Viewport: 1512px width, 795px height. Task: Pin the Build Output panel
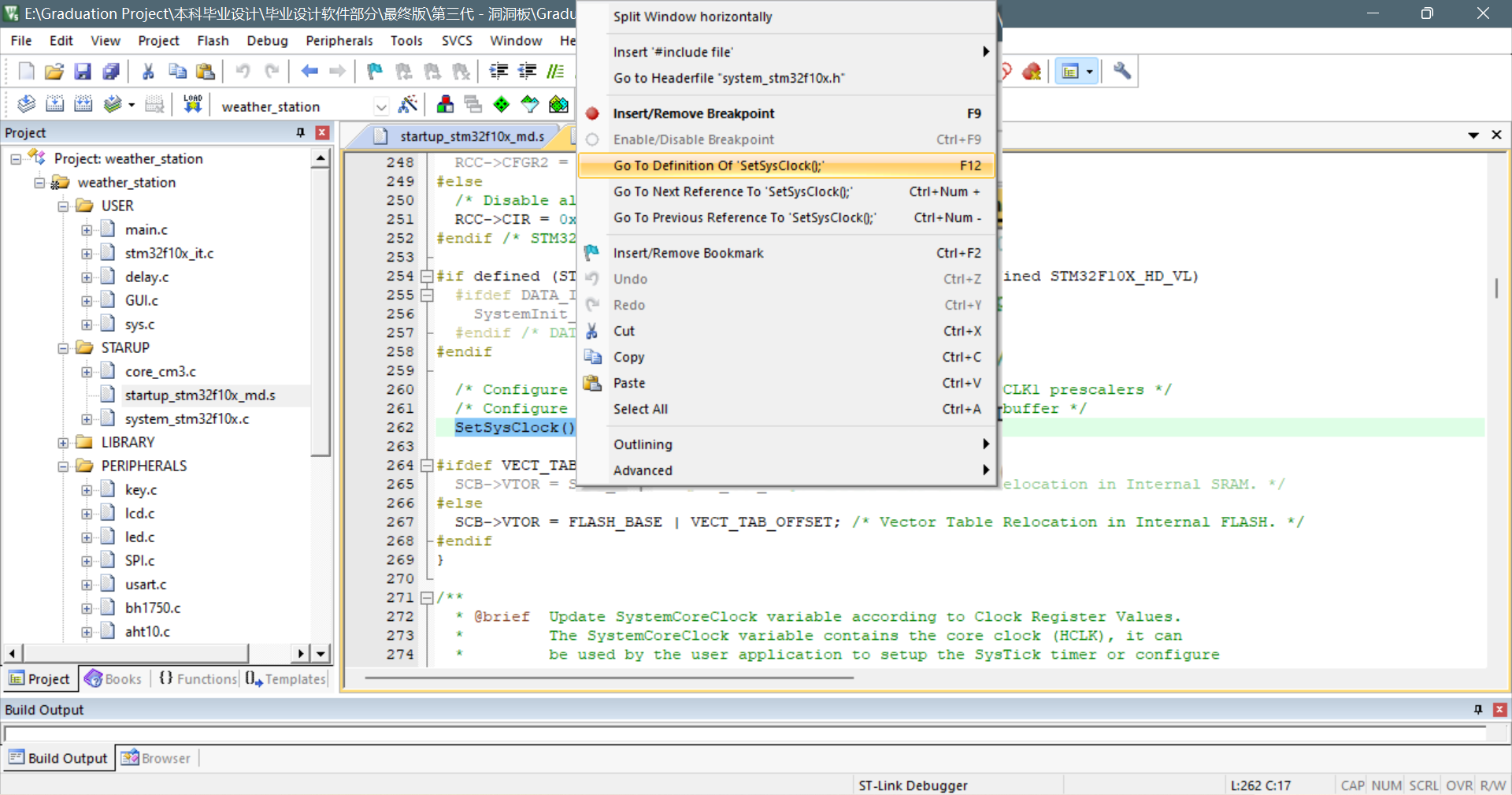1478,709
